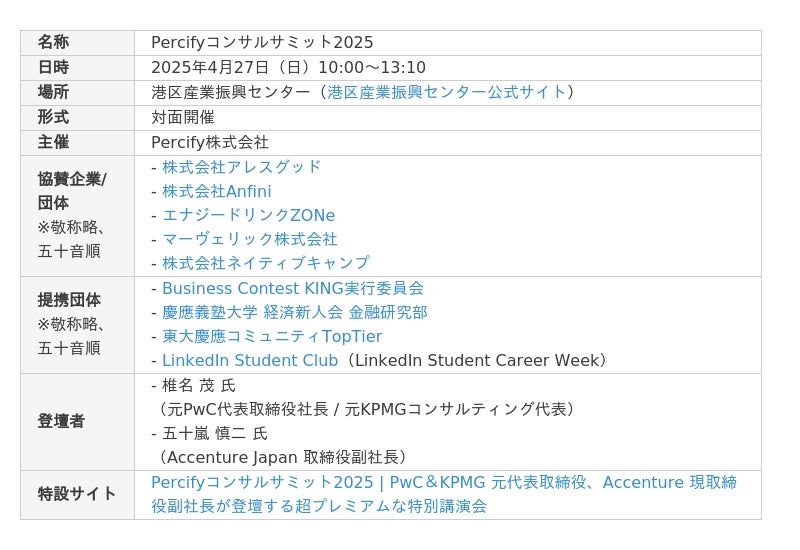Click the 特設サイト row header
Screen dimensions: 800x550
pos(77,494)
